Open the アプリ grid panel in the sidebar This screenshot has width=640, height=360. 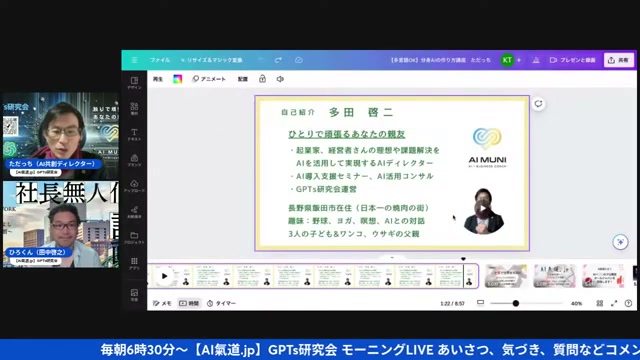[134, 263]
